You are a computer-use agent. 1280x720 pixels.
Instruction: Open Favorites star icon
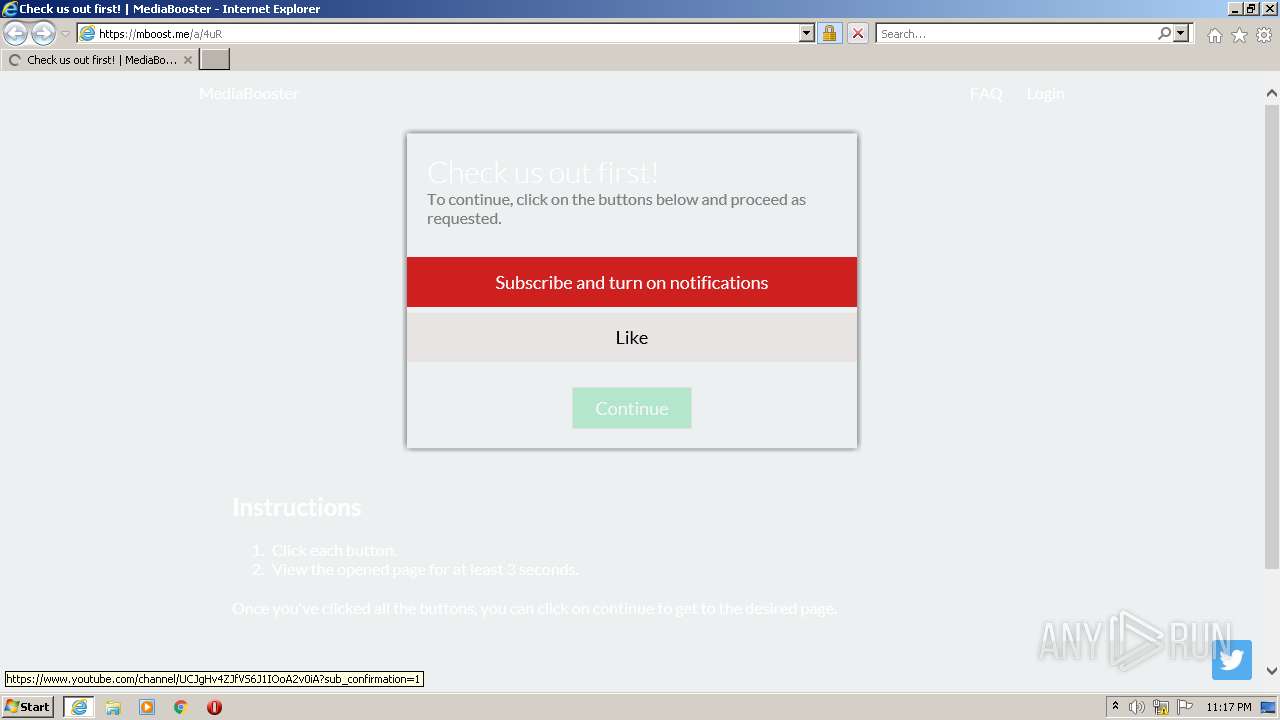[1239, 35]
